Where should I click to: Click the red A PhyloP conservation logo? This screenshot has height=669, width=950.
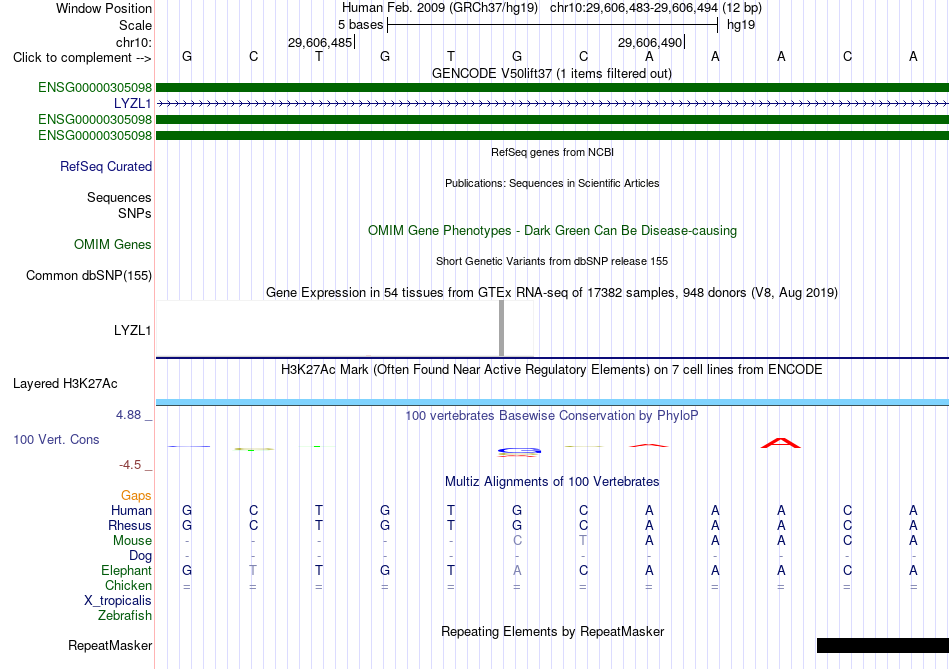point(780,443)
